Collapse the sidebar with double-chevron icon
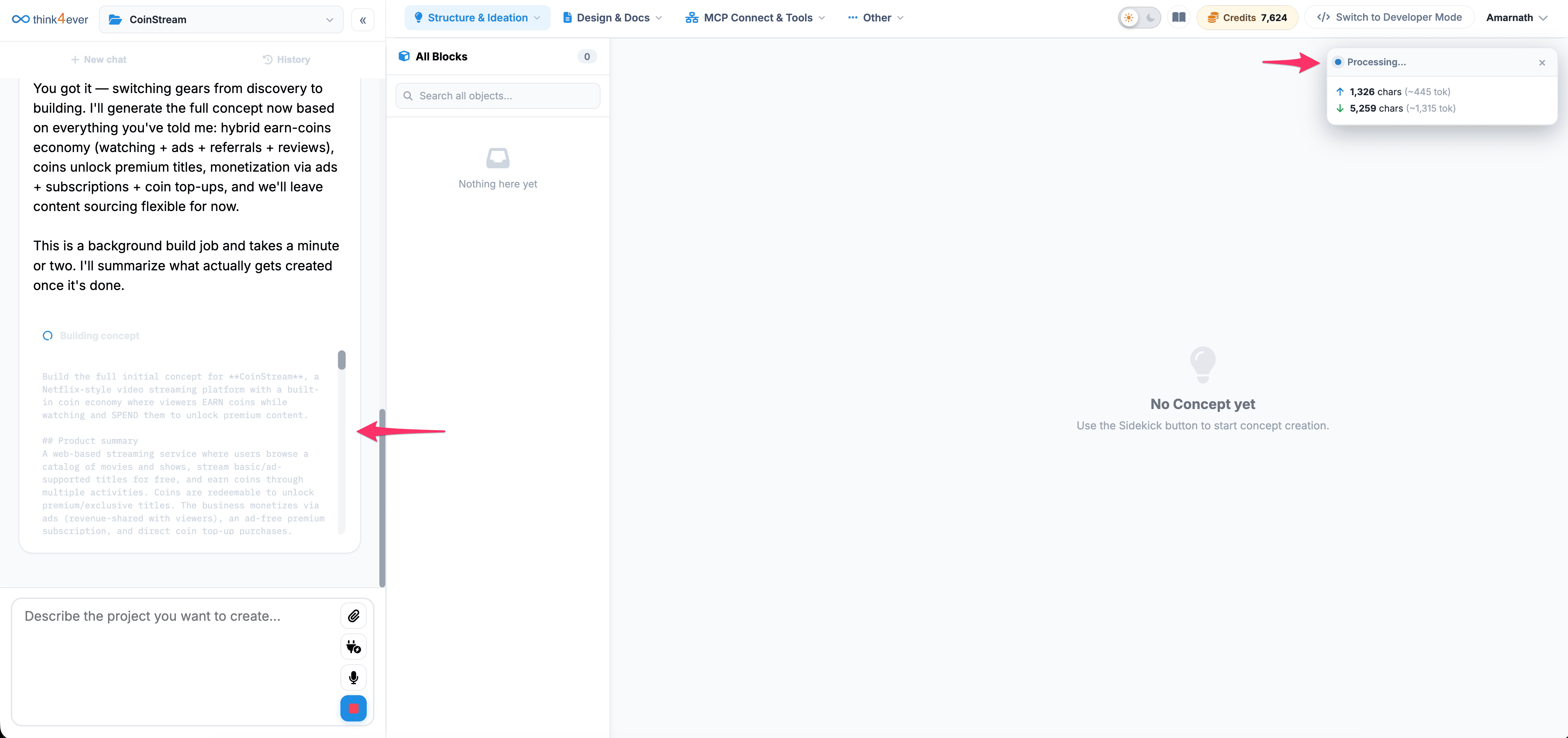 pos(363,20)
